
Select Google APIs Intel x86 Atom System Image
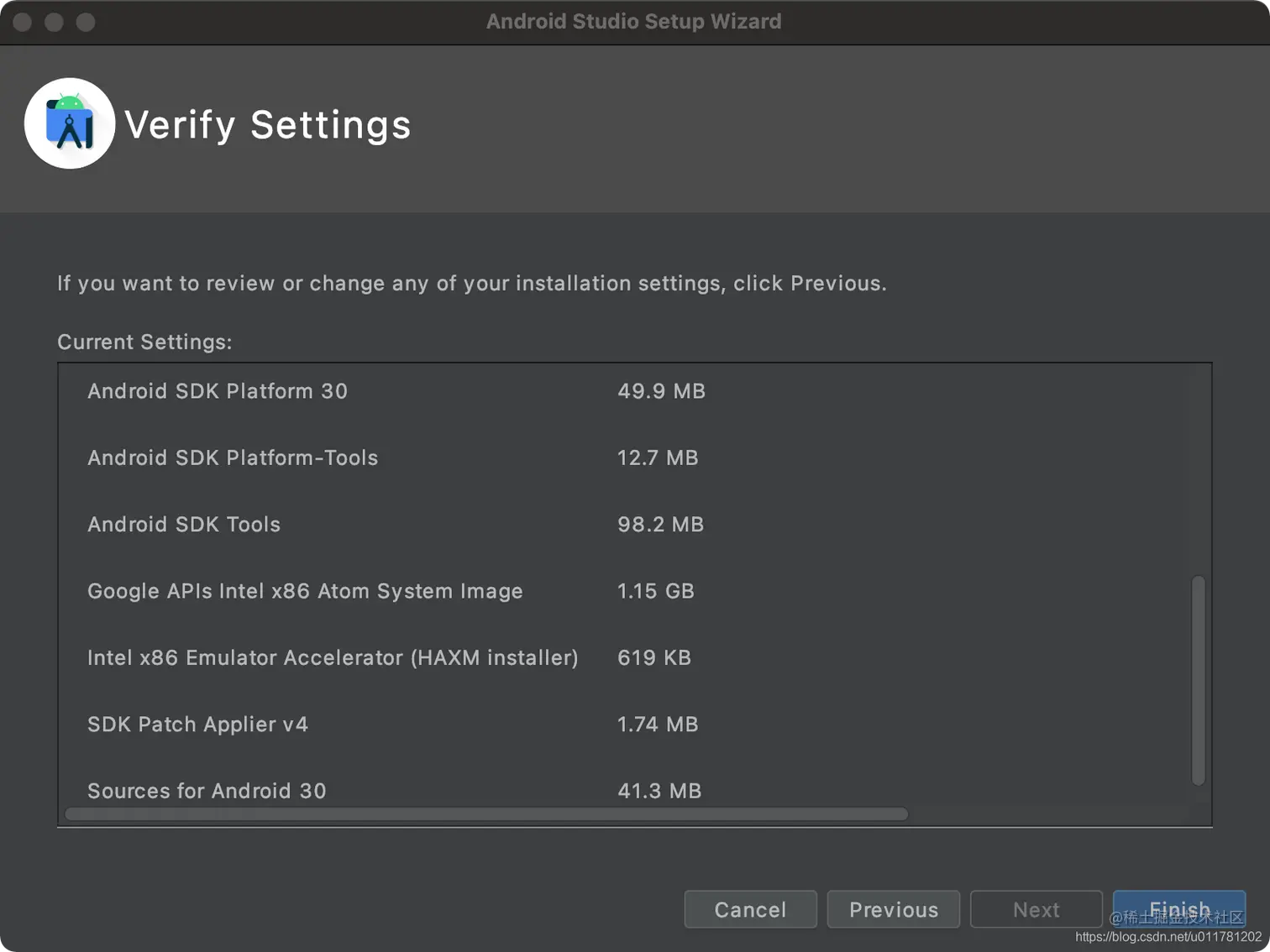305,591
